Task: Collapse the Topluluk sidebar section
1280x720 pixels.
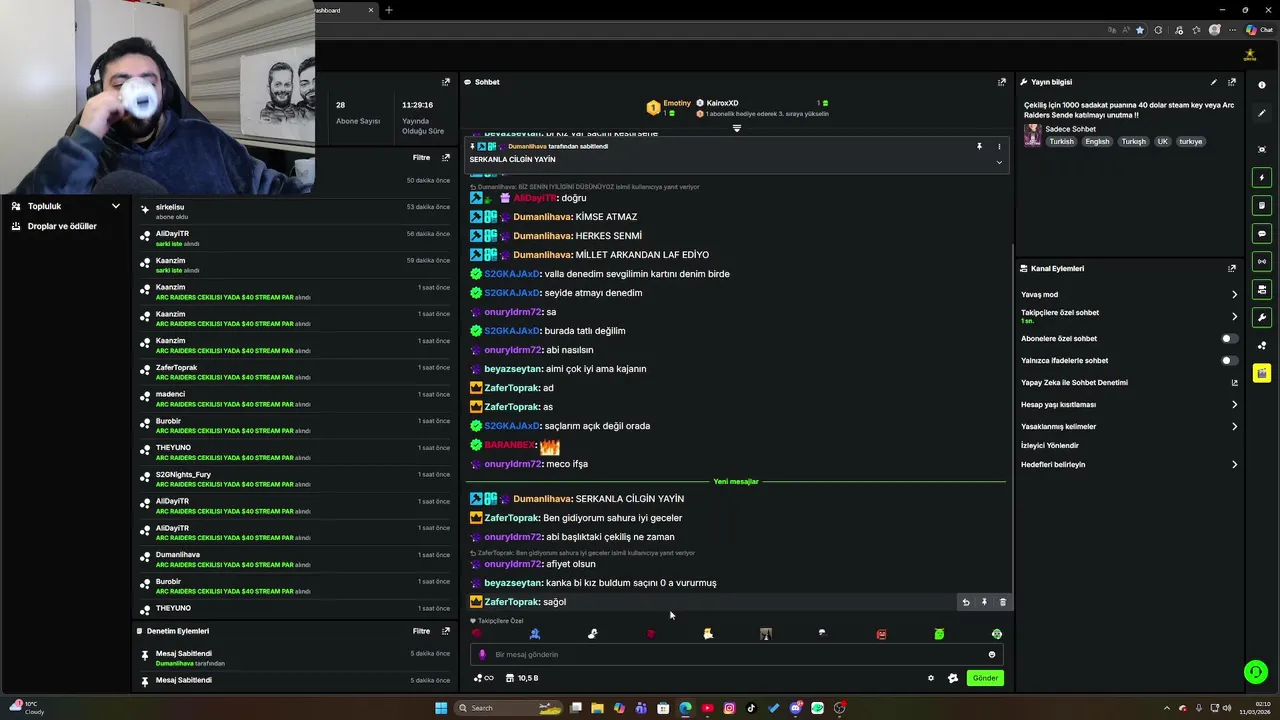Action: tap(115, 206)
